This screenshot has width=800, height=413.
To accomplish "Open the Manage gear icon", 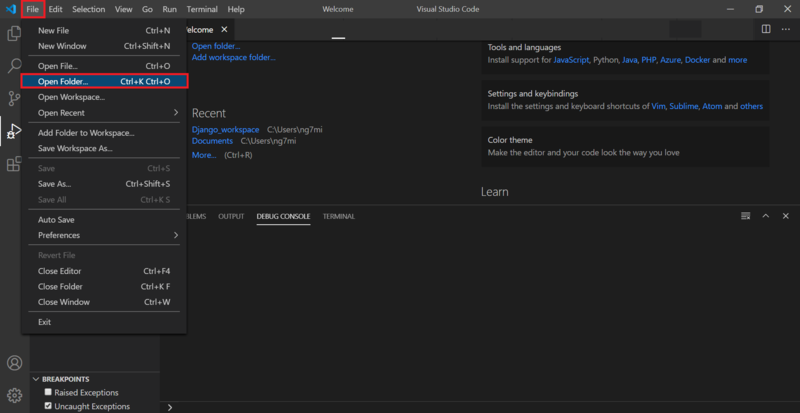I will point(14,395).
